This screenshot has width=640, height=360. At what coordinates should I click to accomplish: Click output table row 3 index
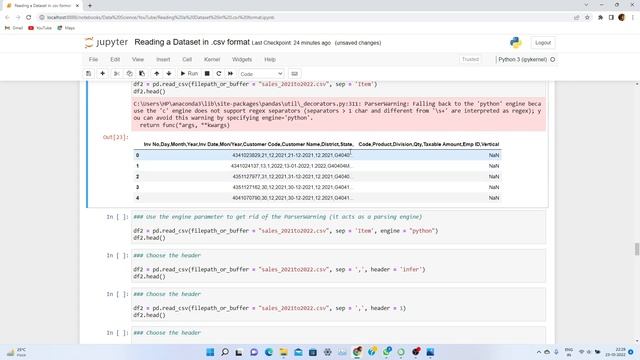pyautogui.click(x=138, y=187)
